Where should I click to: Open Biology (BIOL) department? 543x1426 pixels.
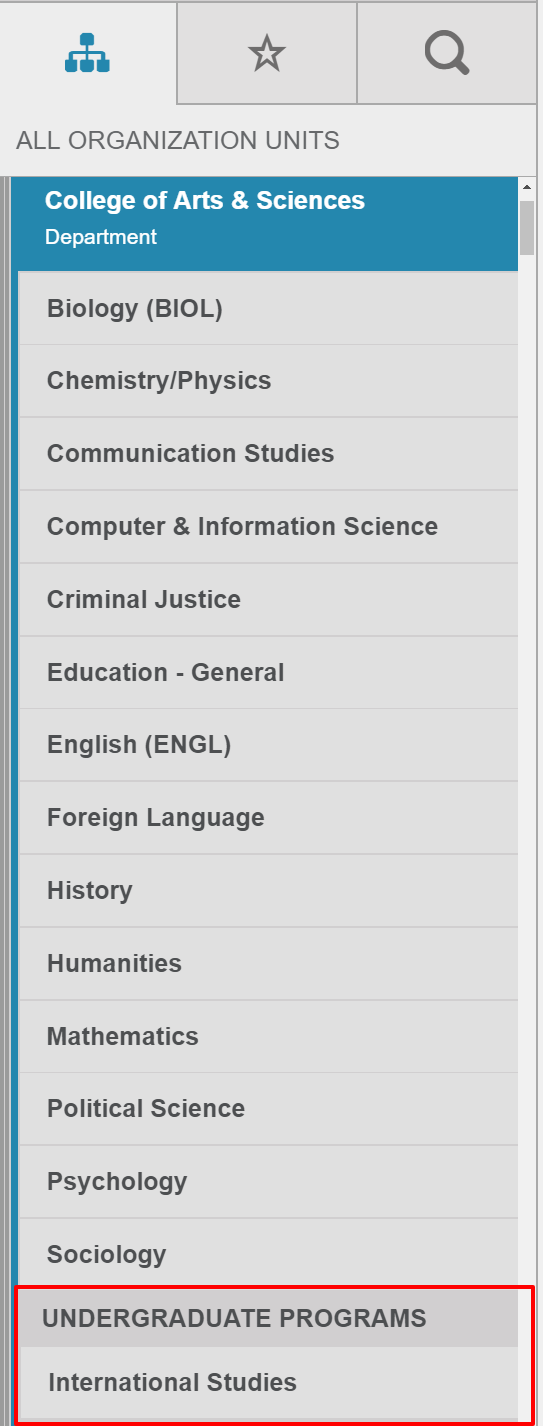(x=268, y=309)
